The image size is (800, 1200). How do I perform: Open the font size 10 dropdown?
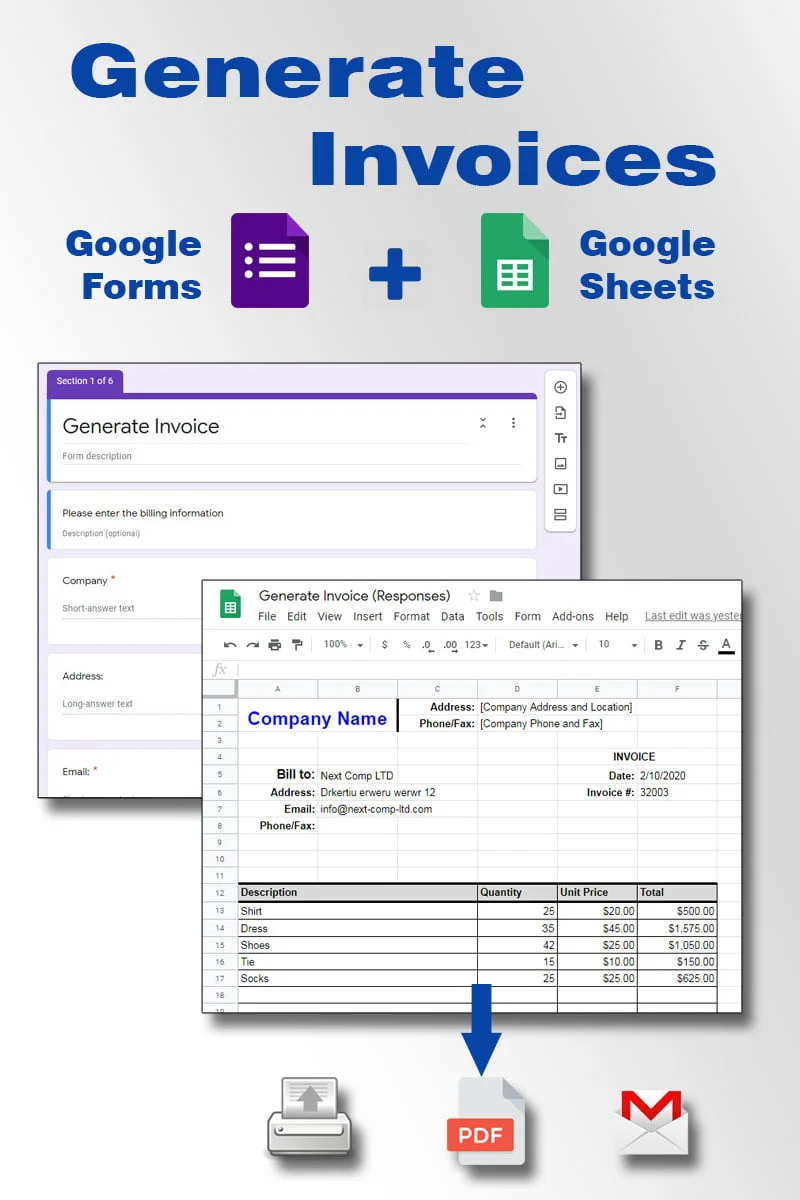[618, 645]
